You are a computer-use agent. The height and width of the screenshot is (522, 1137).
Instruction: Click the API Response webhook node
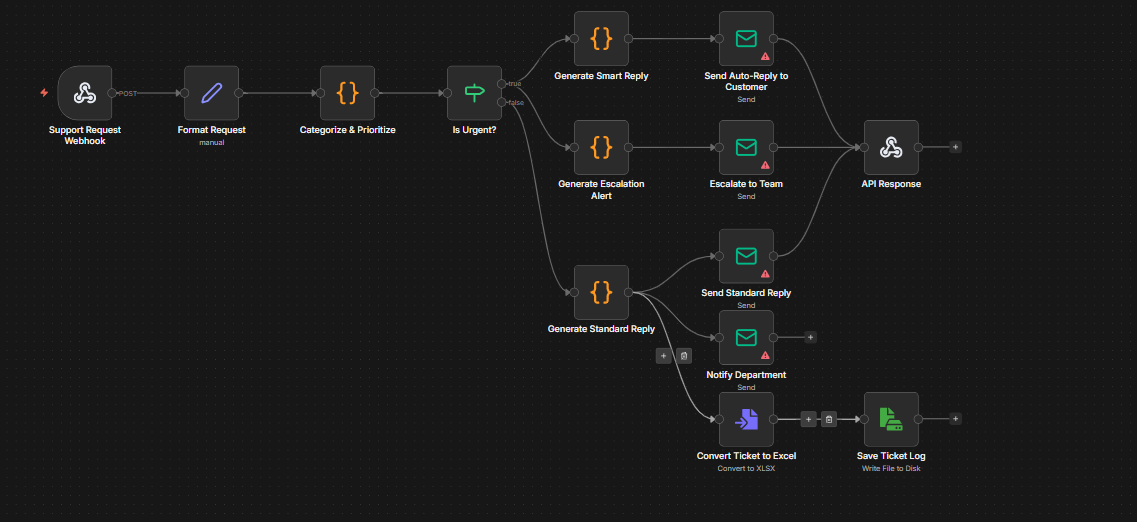[891, 147]
